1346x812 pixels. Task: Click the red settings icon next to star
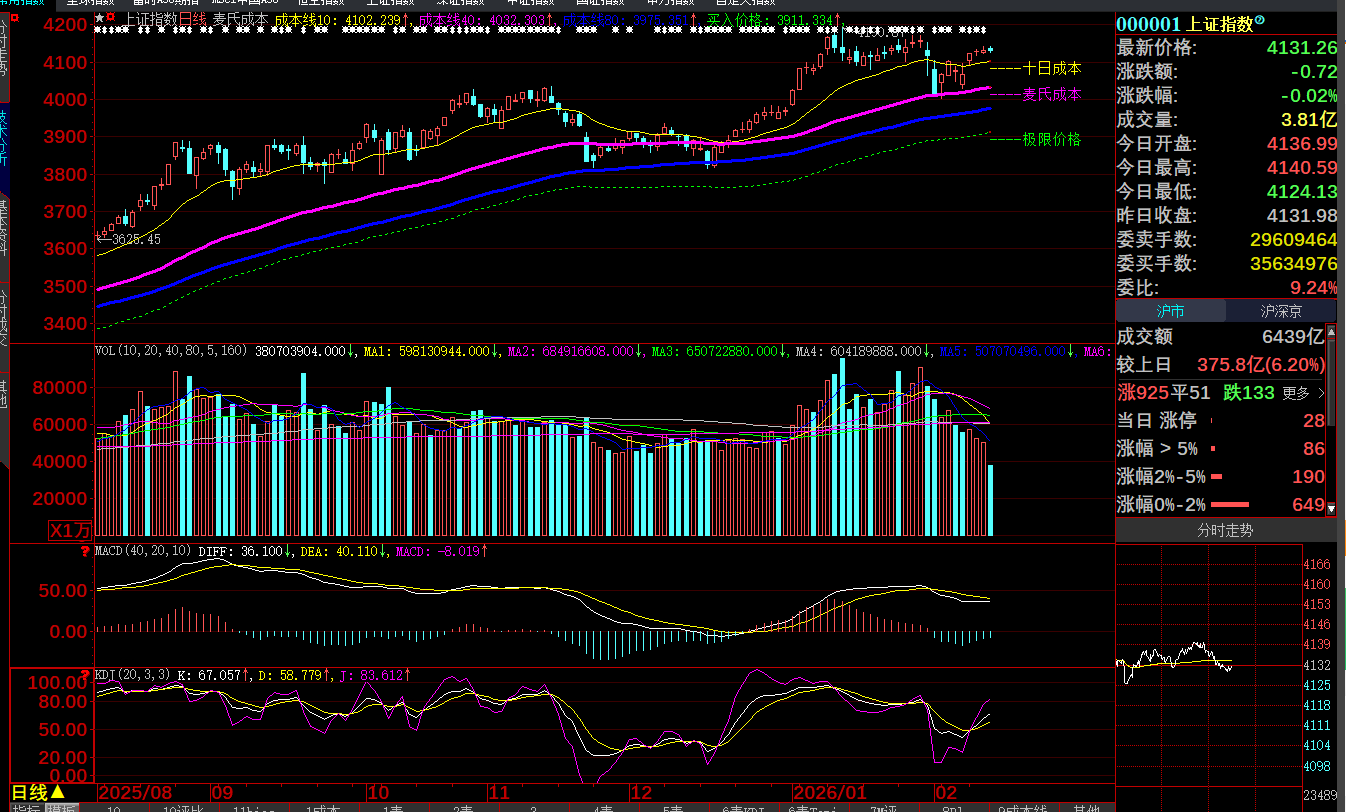click(111, 18)
